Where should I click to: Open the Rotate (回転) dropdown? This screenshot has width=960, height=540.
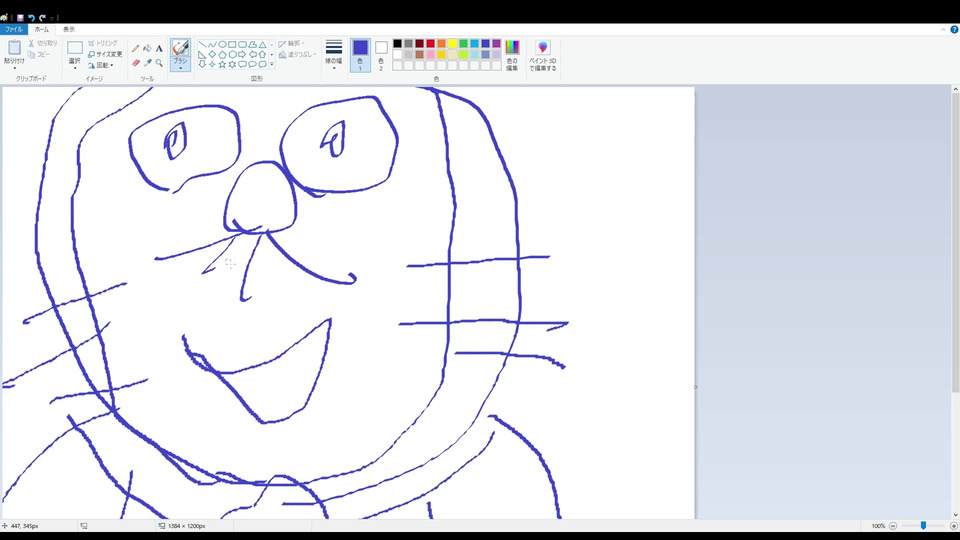(x=101, y=65)
